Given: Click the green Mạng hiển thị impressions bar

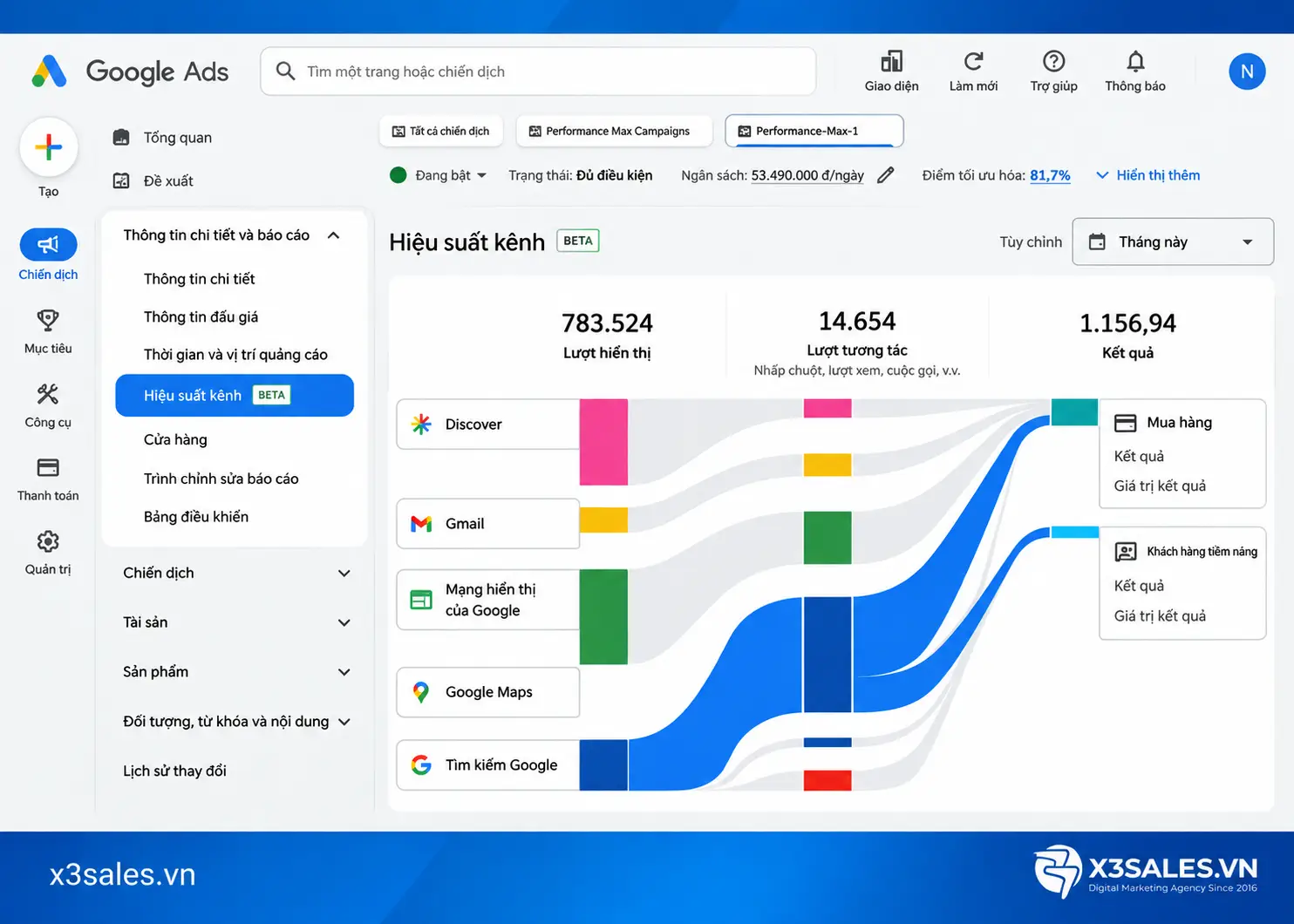Looking at the screenshot, I should pos(603,617).
